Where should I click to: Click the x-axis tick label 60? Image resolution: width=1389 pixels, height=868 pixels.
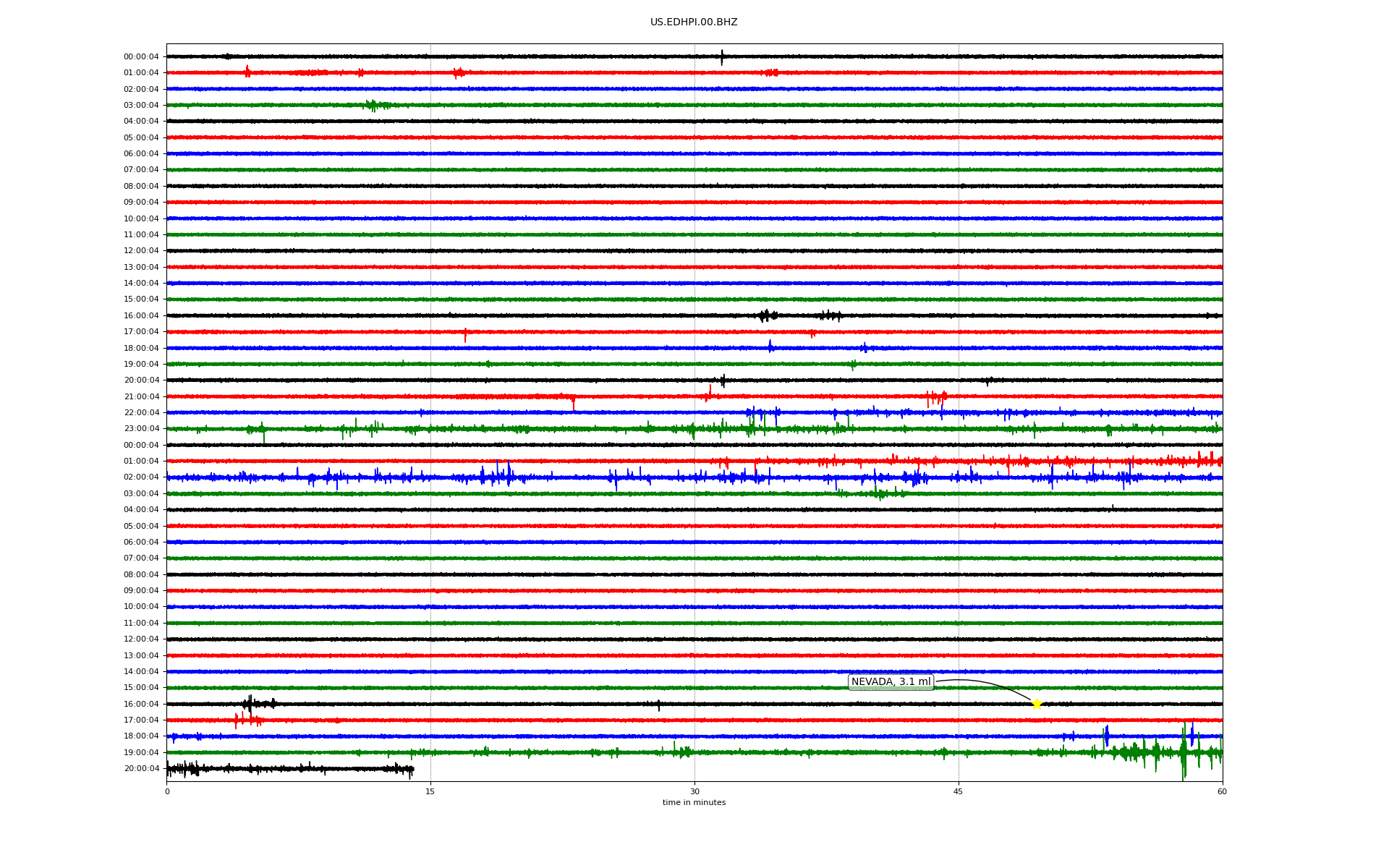coord(1222,791)
